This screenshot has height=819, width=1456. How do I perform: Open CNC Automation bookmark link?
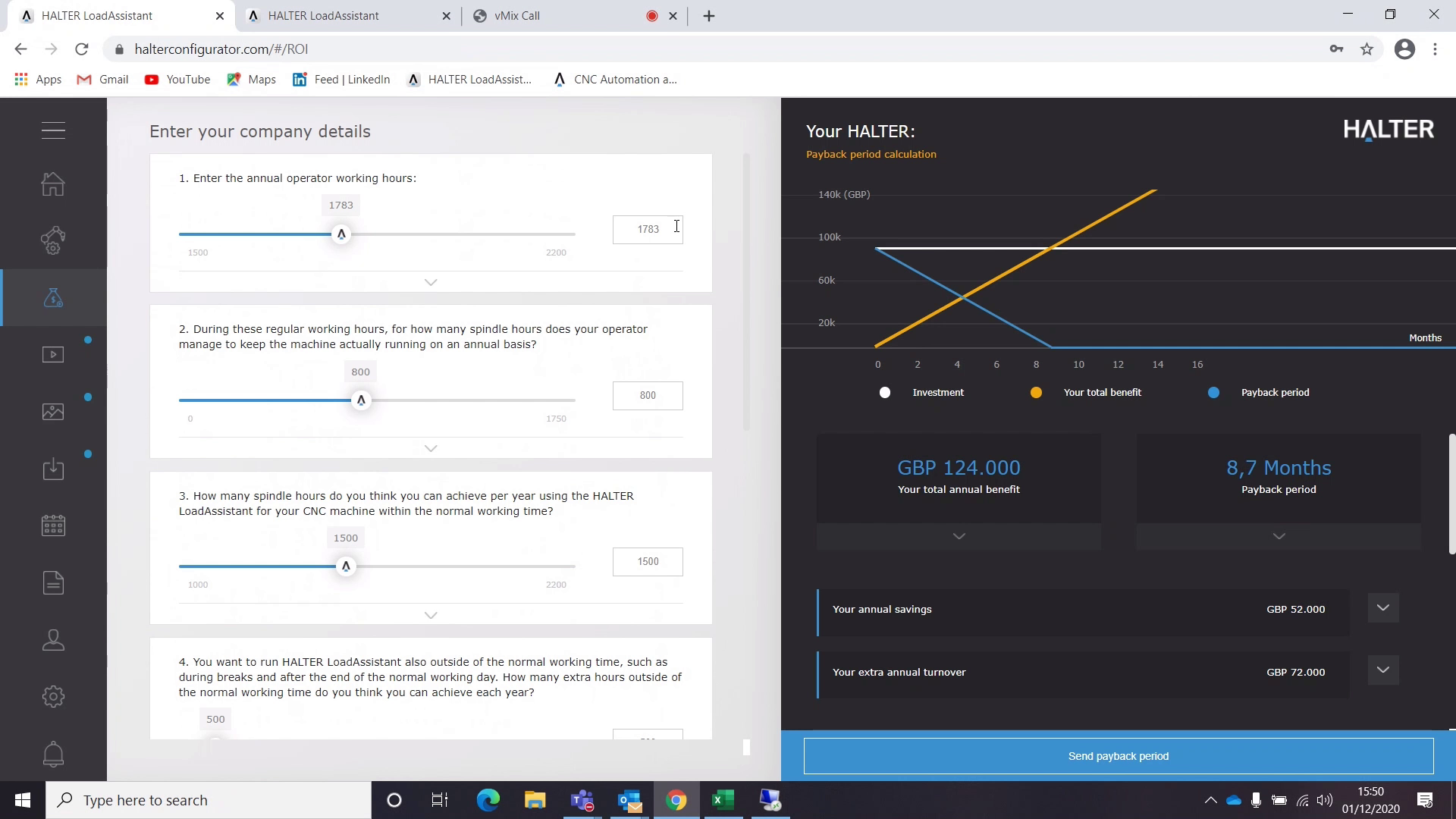pyautogui.click(x=615, y=80)
